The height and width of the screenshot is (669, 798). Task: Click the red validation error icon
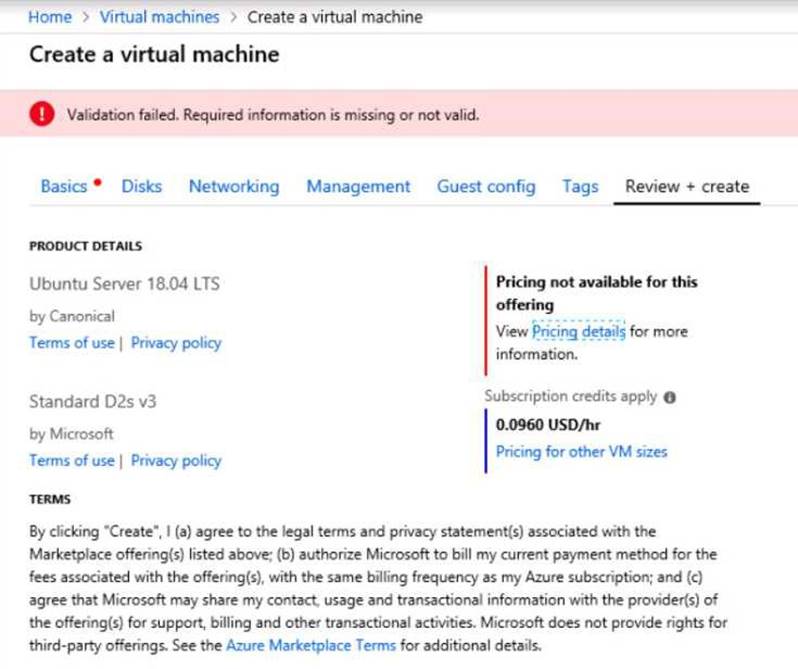pyautogui.click(x=42, y=113)
